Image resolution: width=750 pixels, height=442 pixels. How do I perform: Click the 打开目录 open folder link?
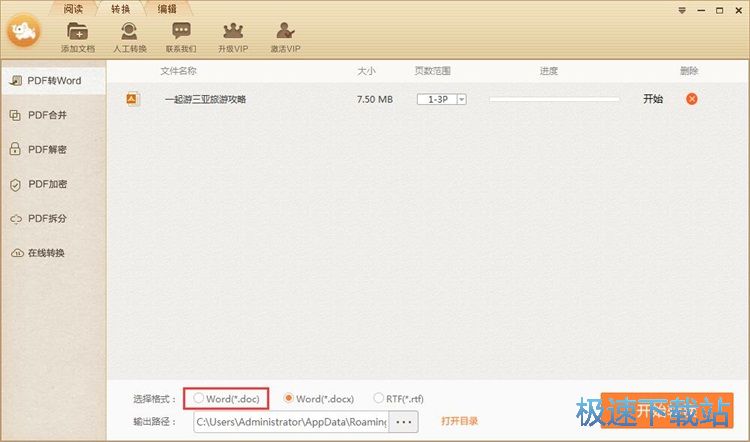coord(459,421)
